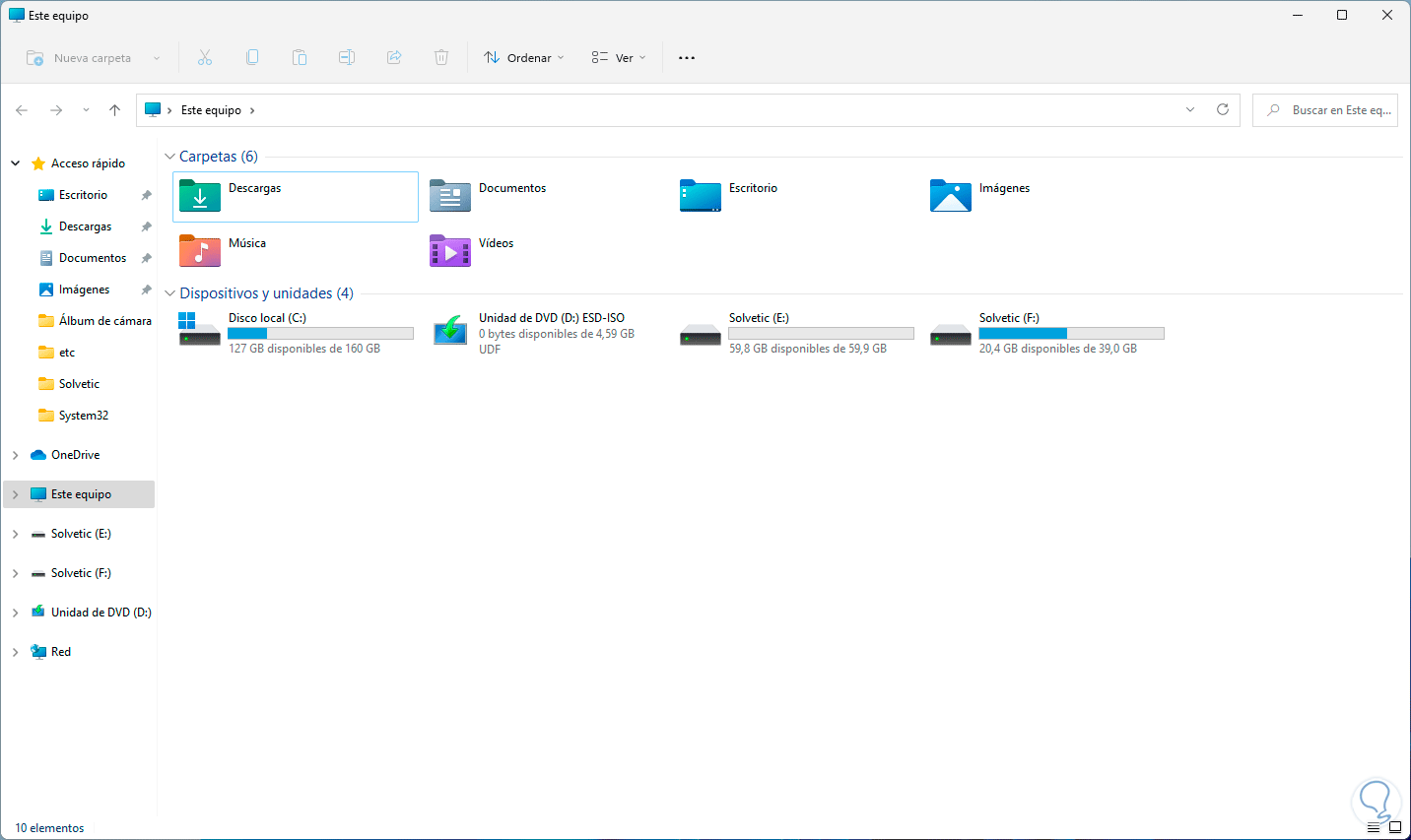Expand Este equipo in the navigation pane
The height and width of the screenshot is (840, 1411).
coord(16,494)
